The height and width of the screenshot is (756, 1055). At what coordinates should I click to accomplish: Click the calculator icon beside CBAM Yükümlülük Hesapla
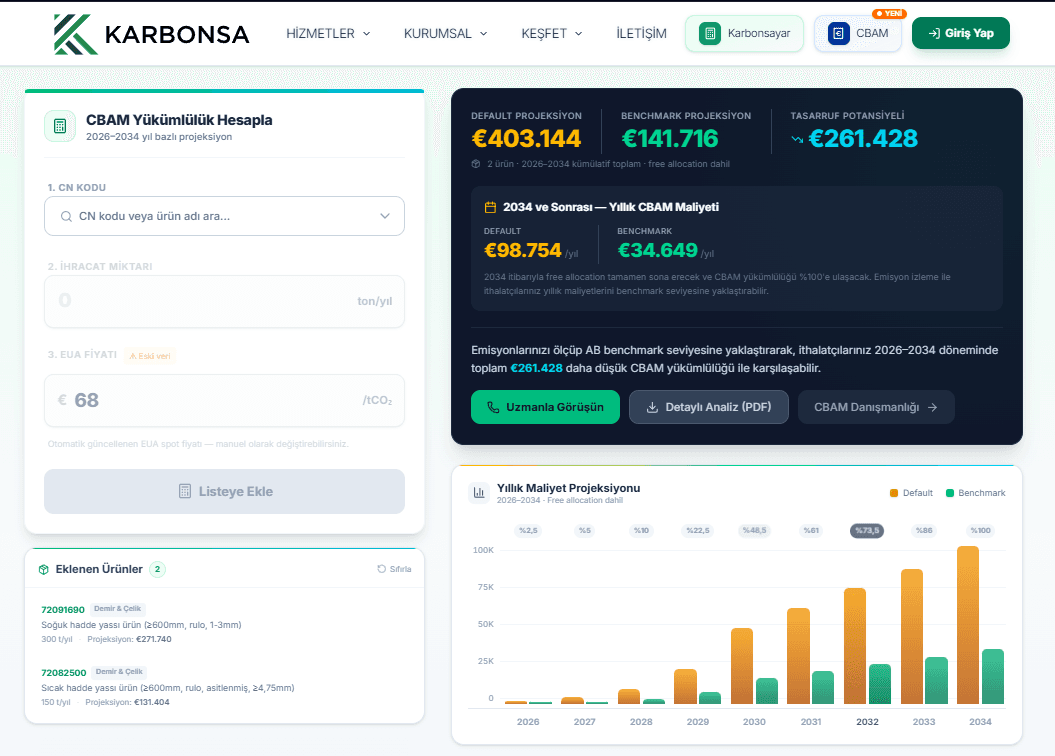[60, 126]
